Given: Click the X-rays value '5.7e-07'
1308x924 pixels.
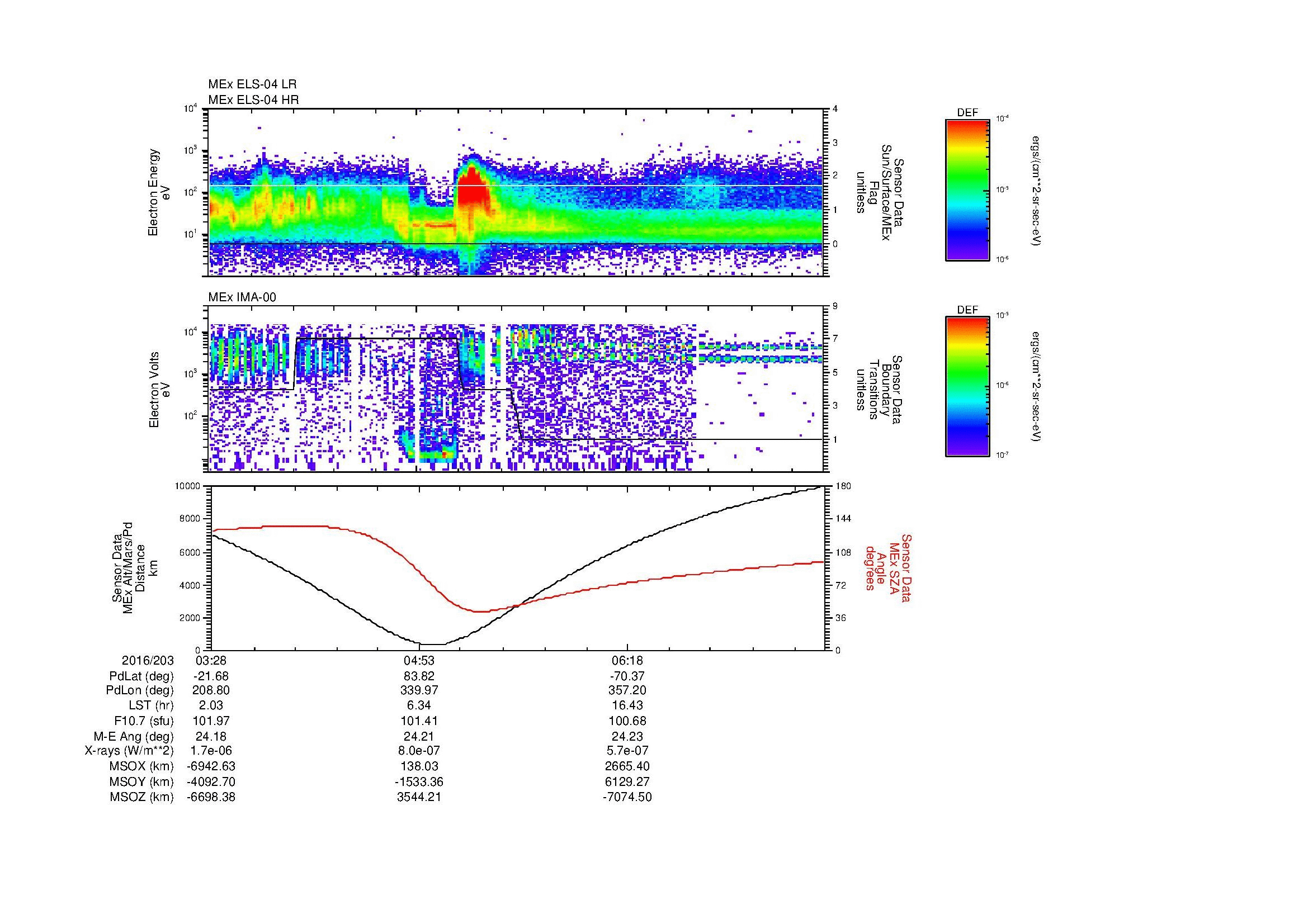Looking at the screenshot, I should click(x=627, y=751).
